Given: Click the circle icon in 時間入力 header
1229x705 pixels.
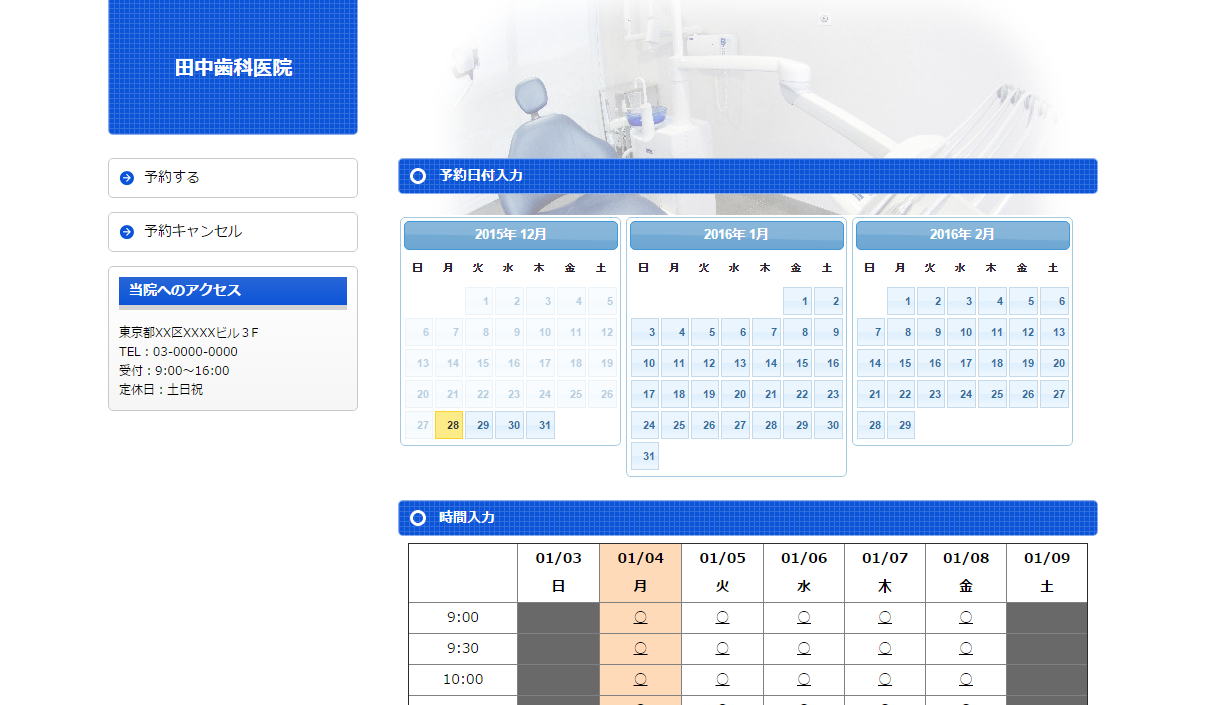Looking at the screenshot, I should pyautogui.click(x=418, y=518).
